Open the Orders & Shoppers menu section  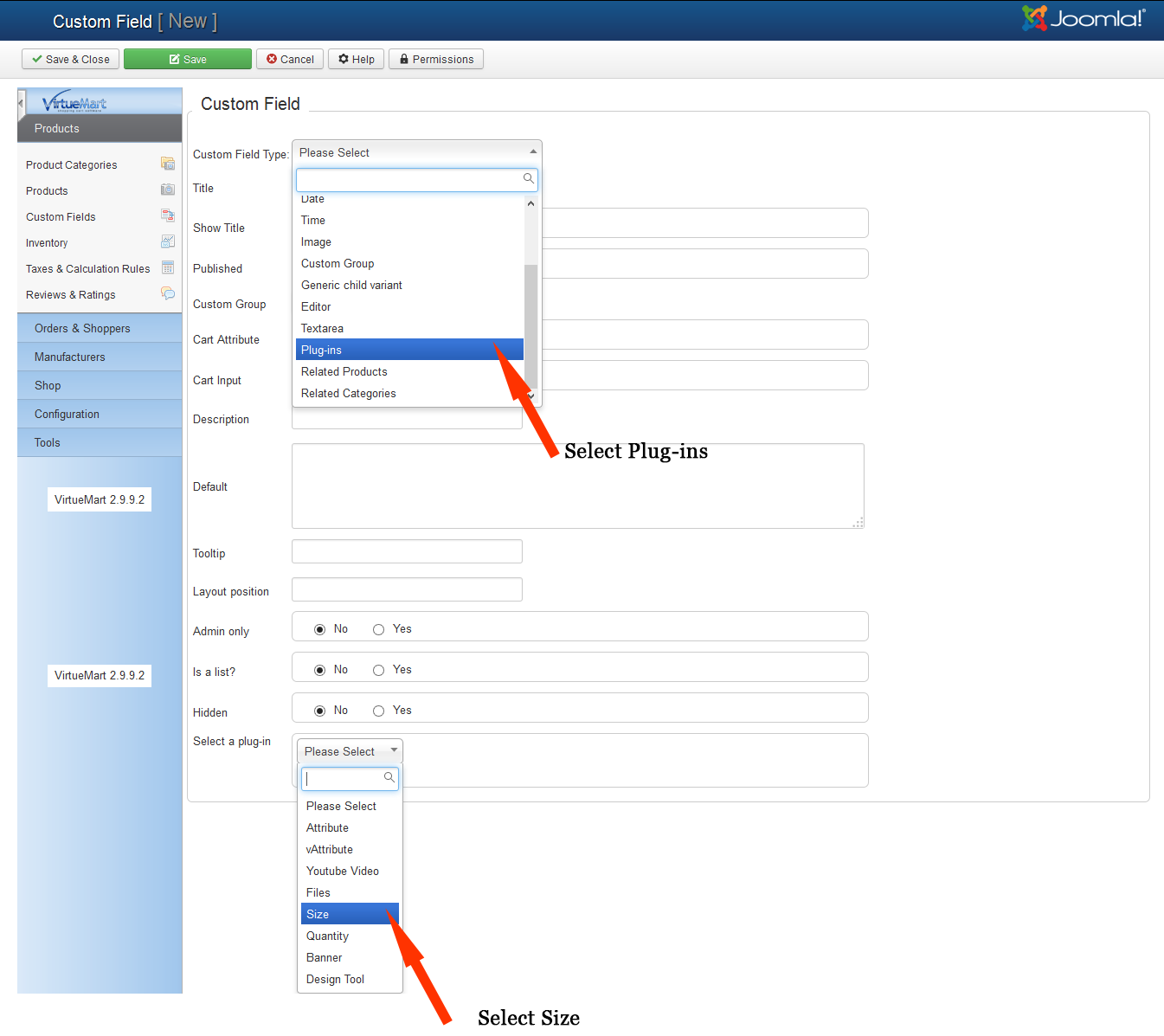pyautogui.click(x=82, y=329)
